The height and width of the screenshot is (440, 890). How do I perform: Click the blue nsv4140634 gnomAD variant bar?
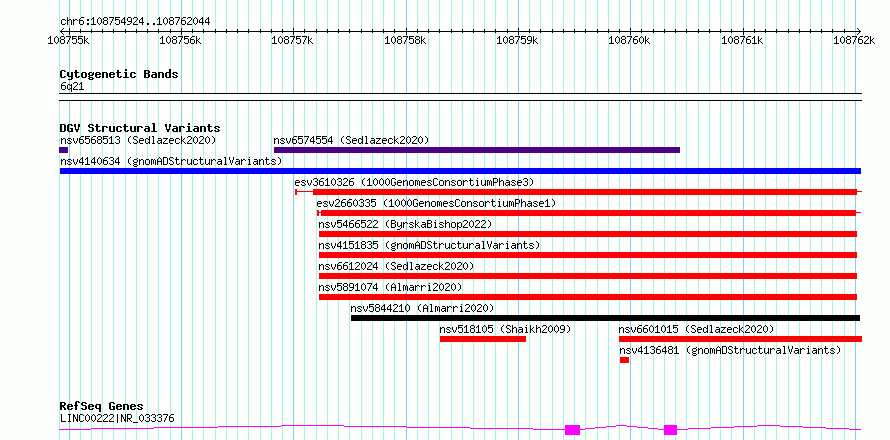(x=460, y=171)
